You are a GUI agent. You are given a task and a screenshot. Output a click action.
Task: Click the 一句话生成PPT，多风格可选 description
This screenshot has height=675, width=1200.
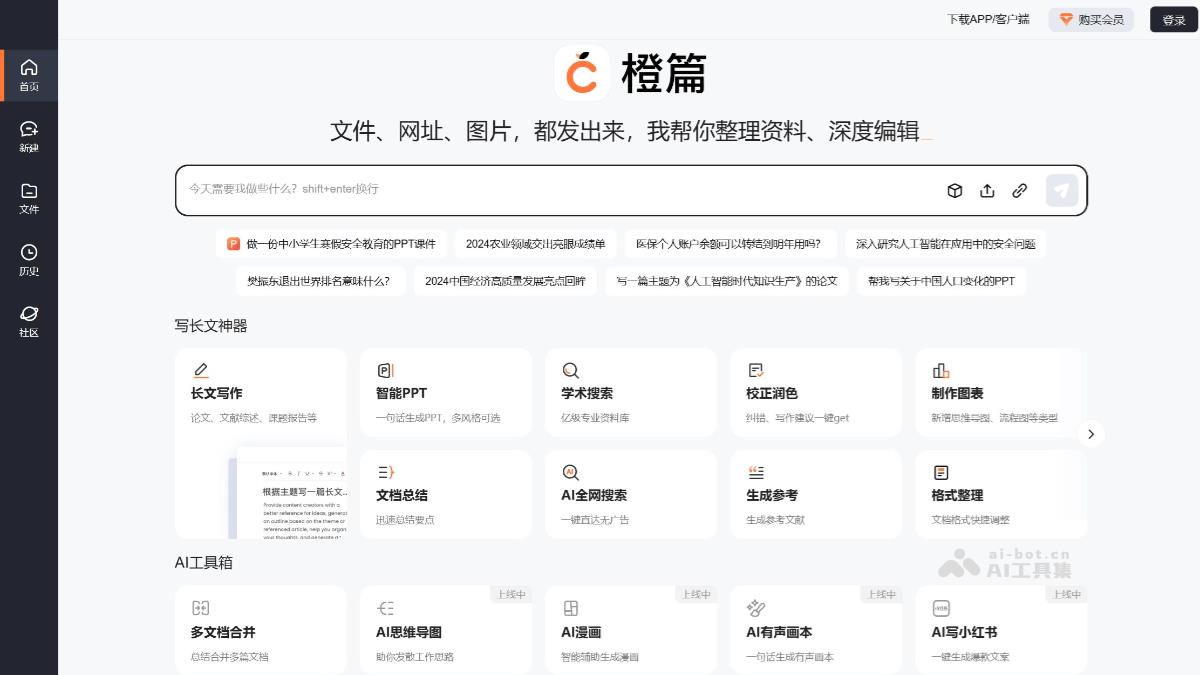pos(438,418)
